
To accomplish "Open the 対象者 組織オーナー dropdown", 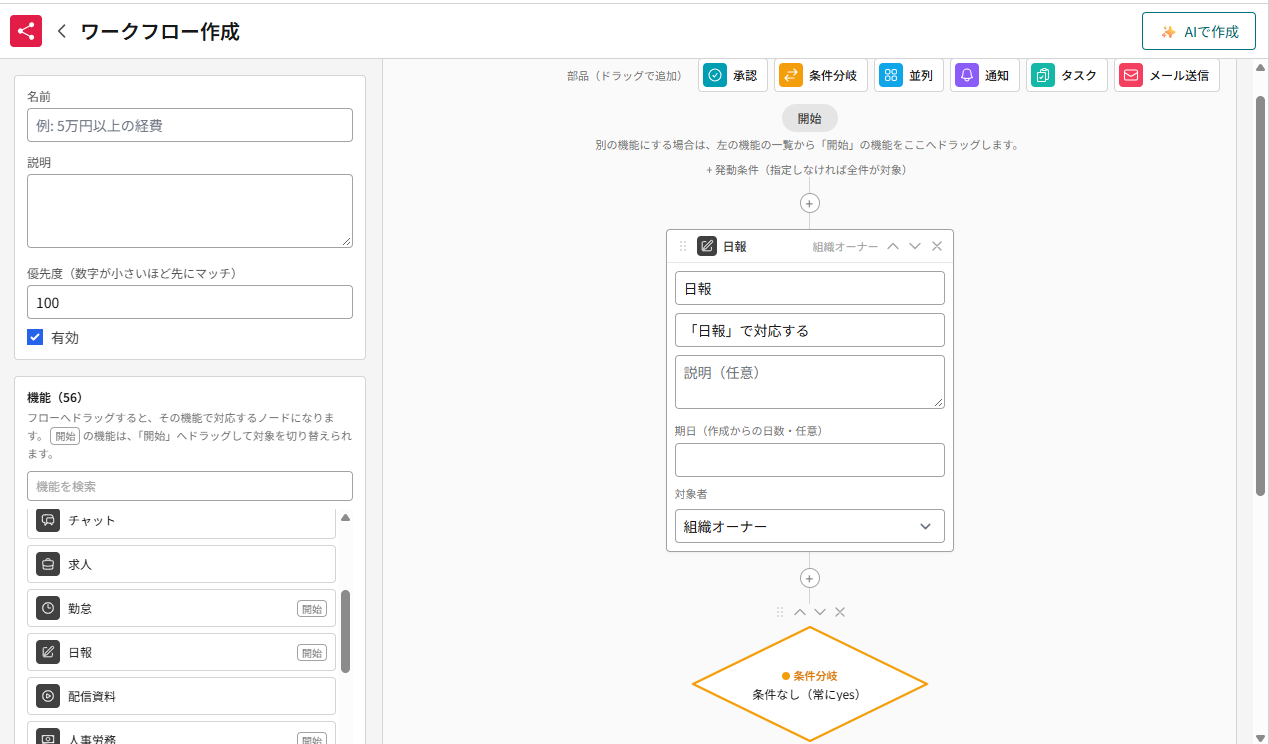I will pyautogui.click(x=810, y=526).
